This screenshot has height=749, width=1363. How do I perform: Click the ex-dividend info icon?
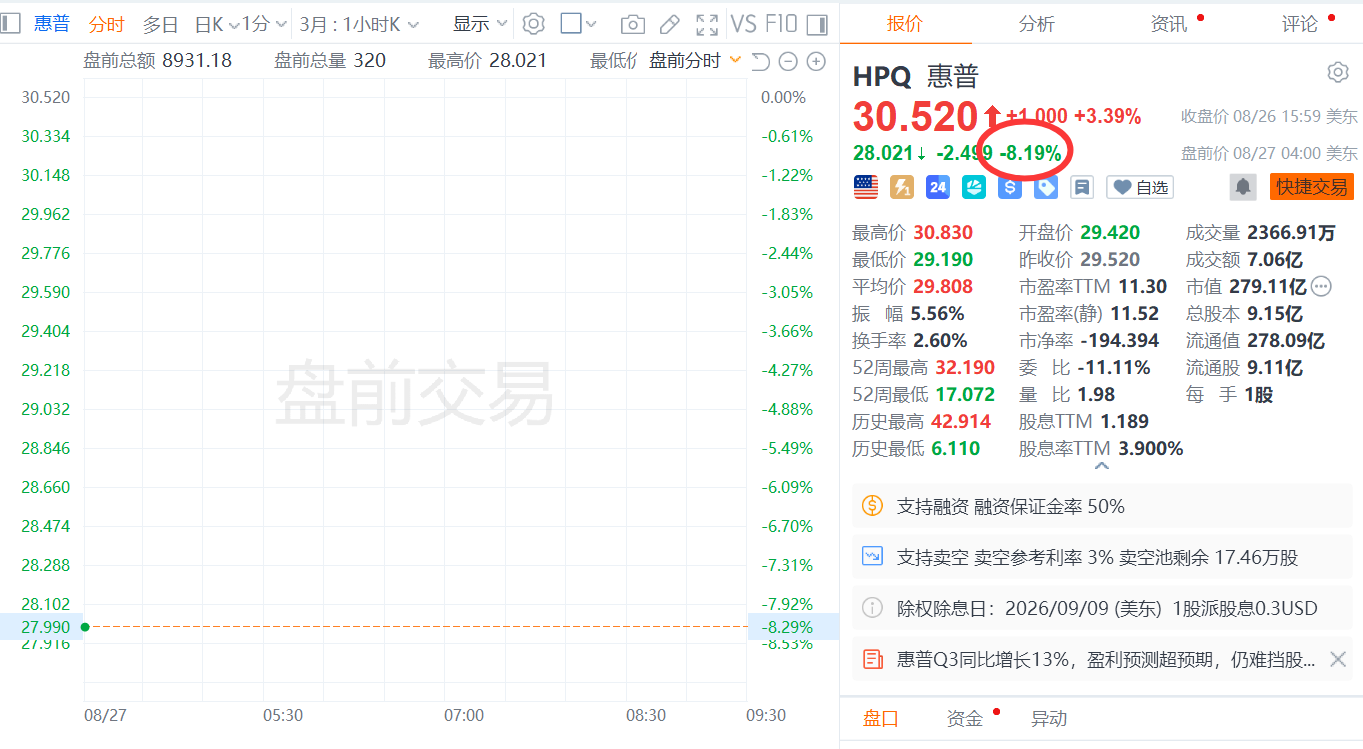872,608
